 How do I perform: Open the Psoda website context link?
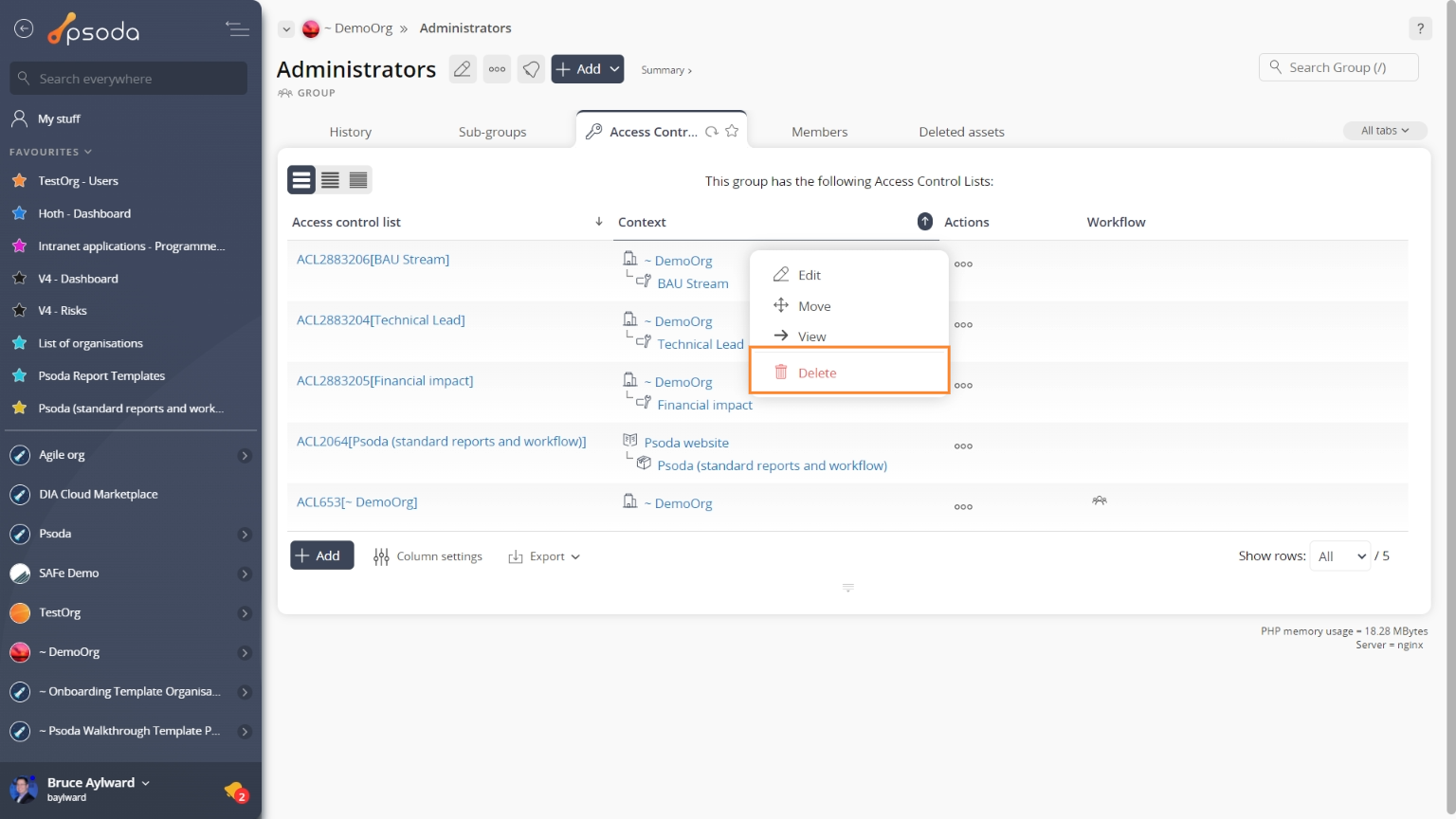[686, 443]
